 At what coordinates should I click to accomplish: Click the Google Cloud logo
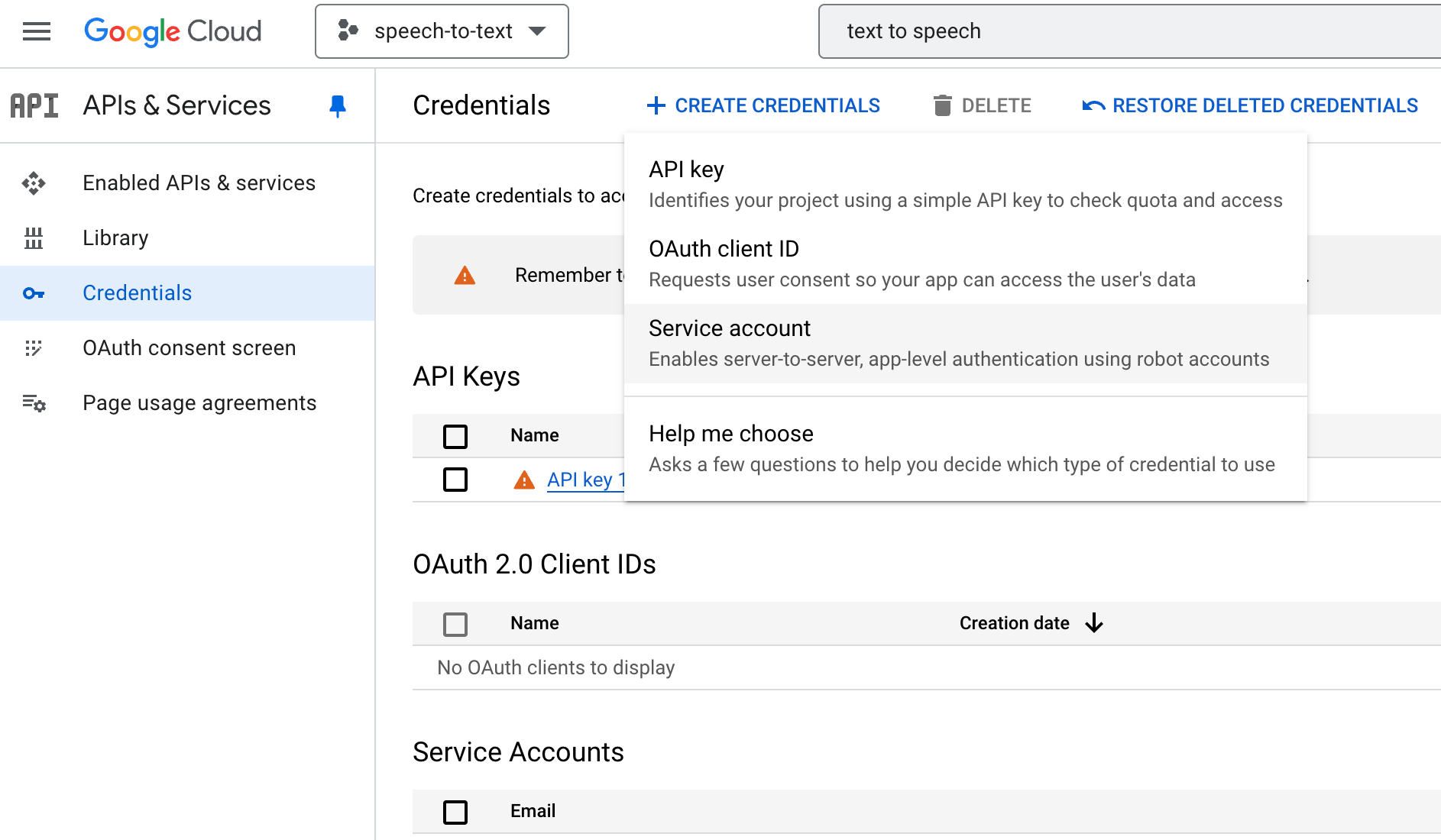pos(173,31)
